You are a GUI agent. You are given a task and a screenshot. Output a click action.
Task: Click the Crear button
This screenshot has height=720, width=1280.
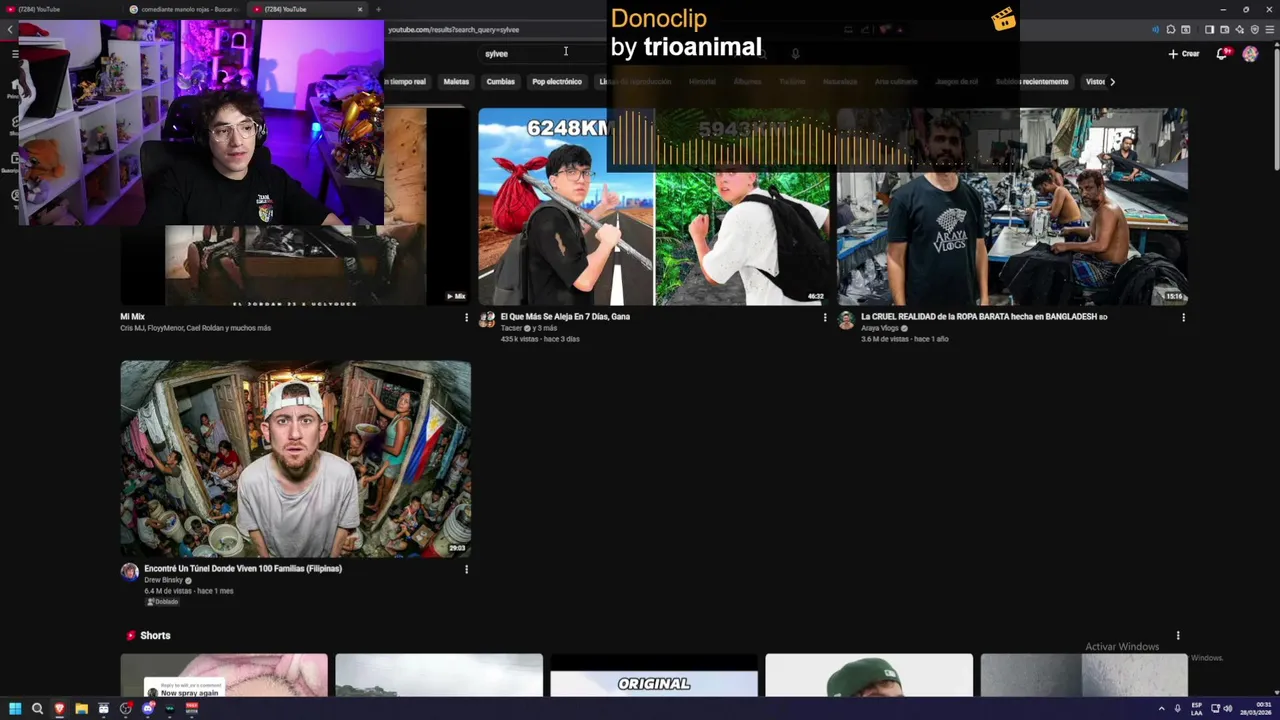tap(1183, 54)
